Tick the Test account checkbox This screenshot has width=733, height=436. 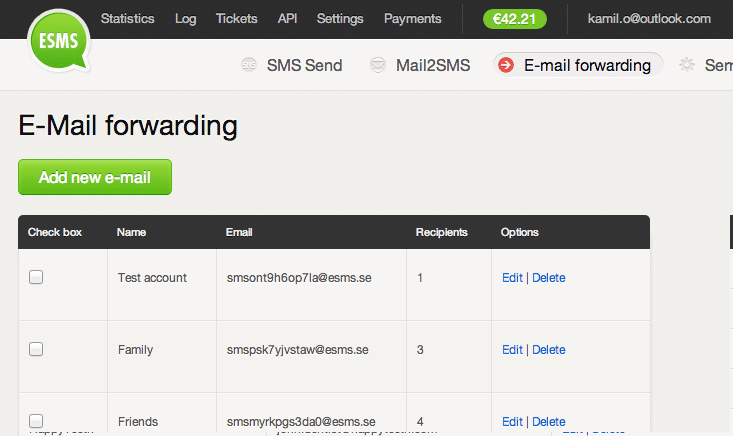[x=36, y=277]
